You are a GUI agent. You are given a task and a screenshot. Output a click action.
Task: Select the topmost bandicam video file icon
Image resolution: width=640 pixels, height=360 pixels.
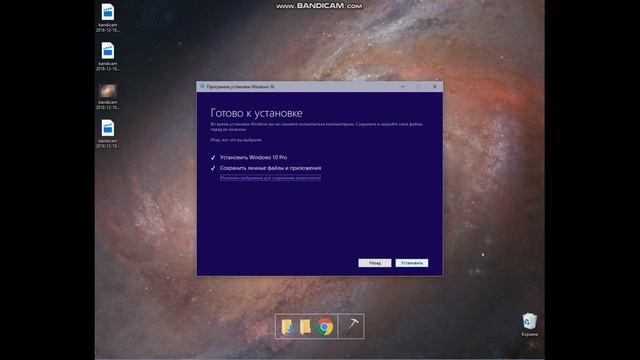coord(108,18)
